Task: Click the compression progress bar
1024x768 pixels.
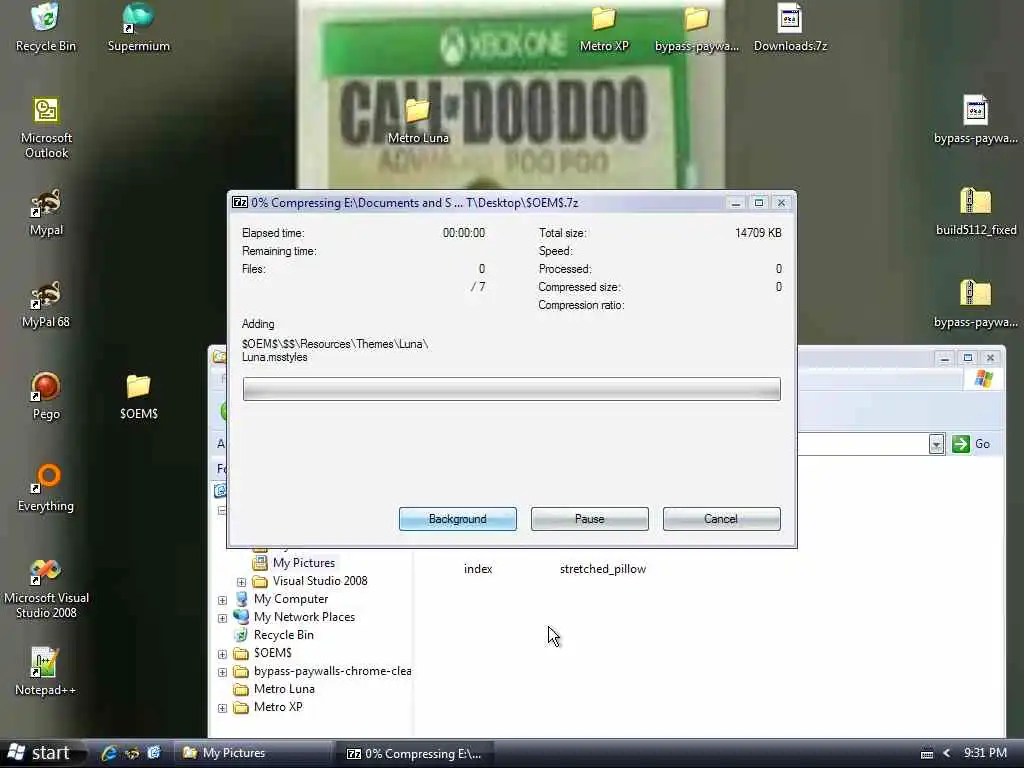Action: coord(511,389)
